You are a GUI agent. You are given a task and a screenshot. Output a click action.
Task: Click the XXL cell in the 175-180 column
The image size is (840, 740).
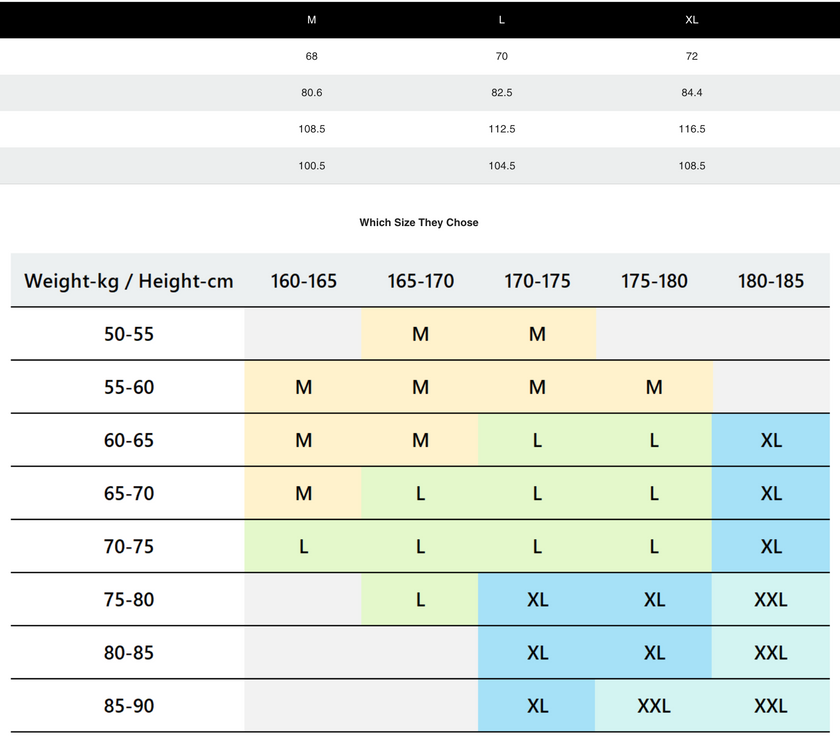pos(654,706)
